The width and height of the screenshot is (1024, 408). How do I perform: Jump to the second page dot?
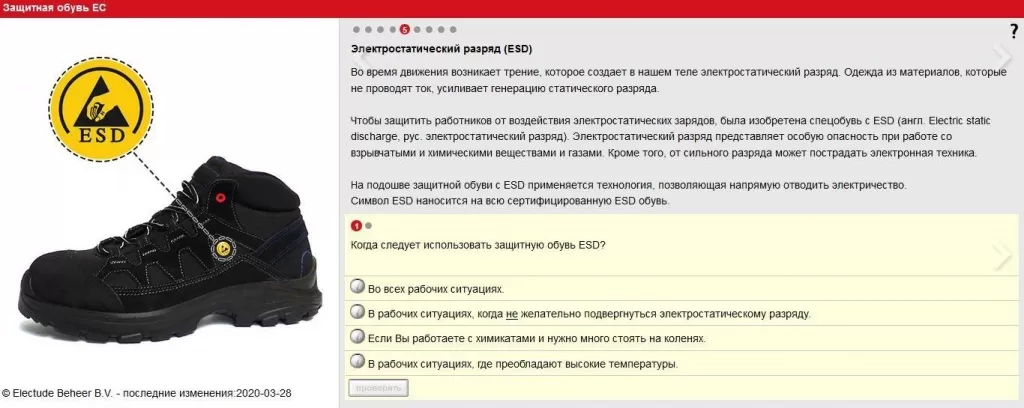(x=368, y=29)
